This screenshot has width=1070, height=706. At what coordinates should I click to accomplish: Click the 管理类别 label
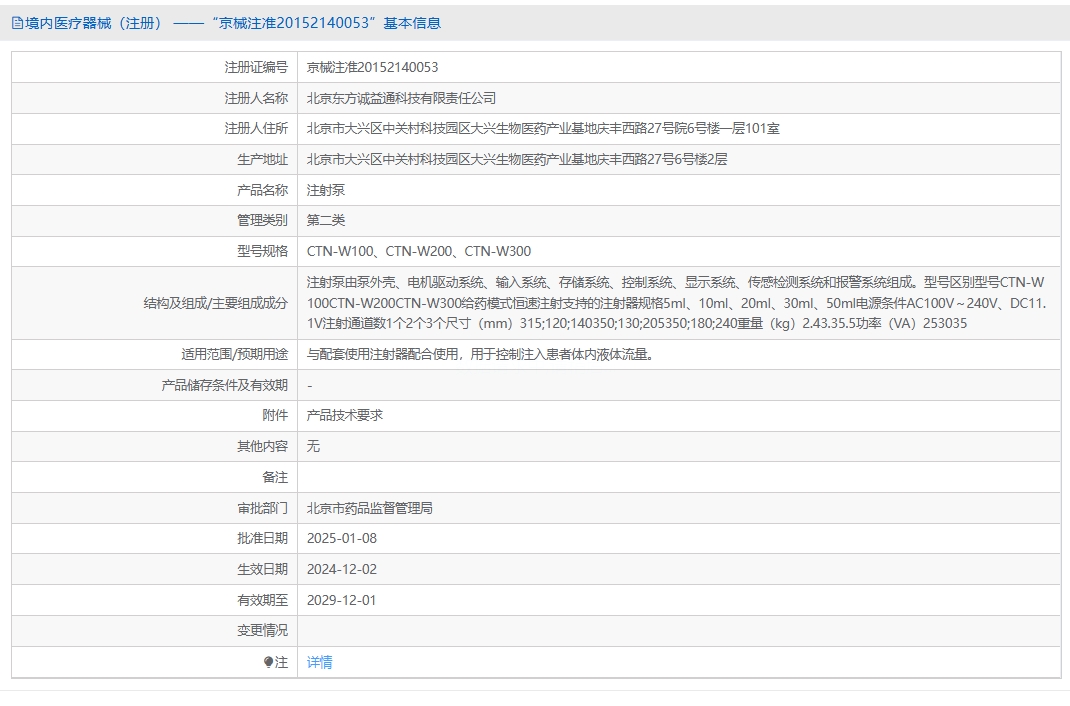coord(262,220)
